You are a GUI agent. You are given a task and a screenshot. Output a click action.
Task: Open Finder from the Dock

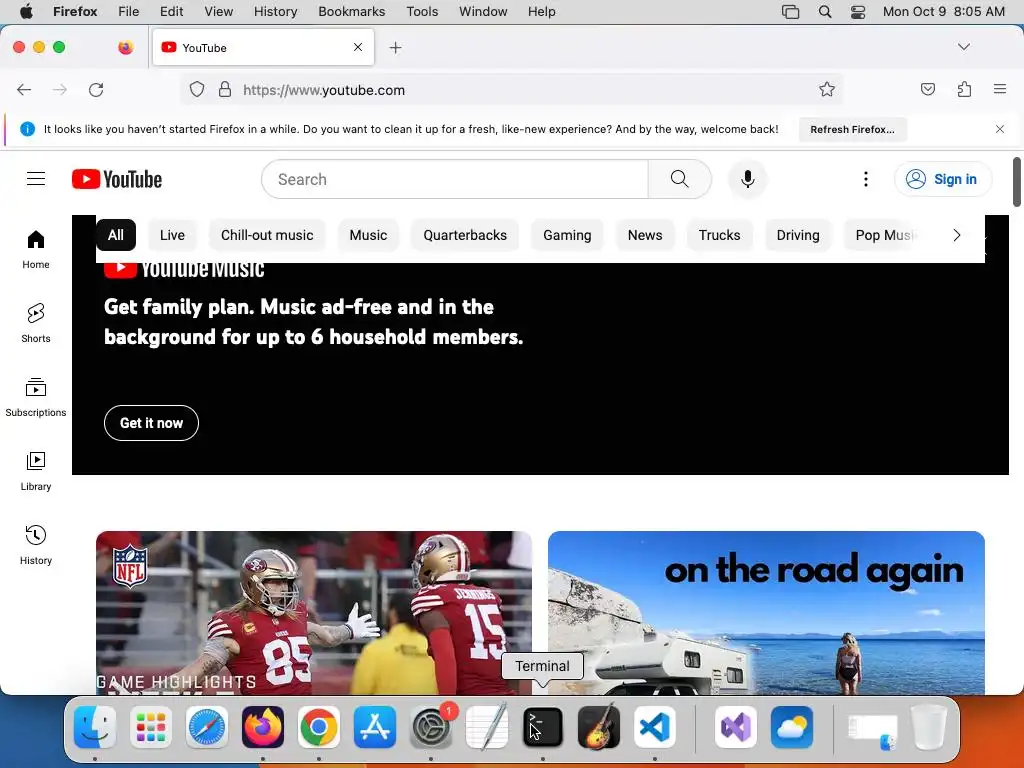click(95, 727)
